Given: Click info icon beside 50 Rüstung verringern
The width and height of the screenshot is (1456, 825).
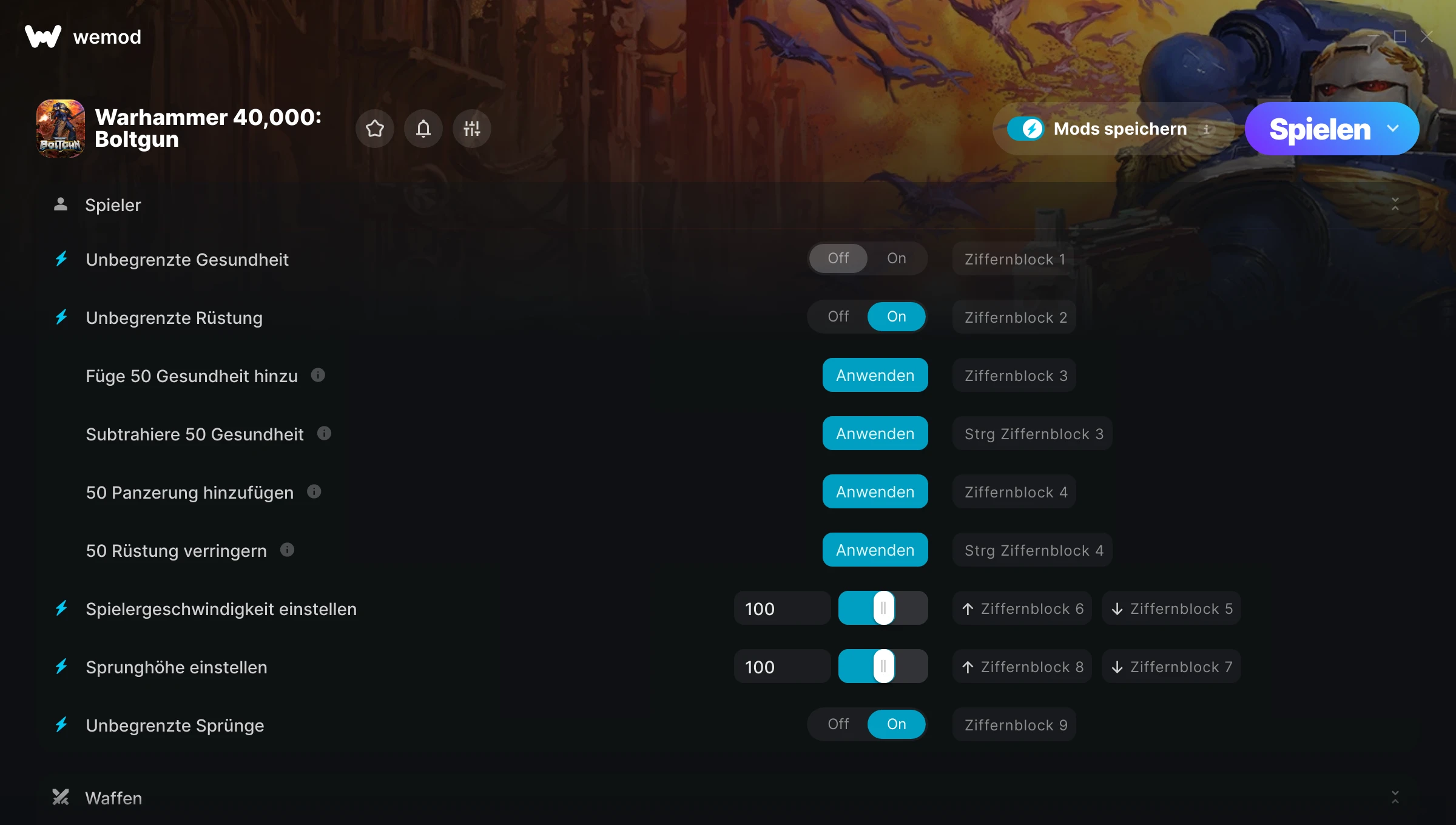Looking at the screenshot, I should (287, 550).
